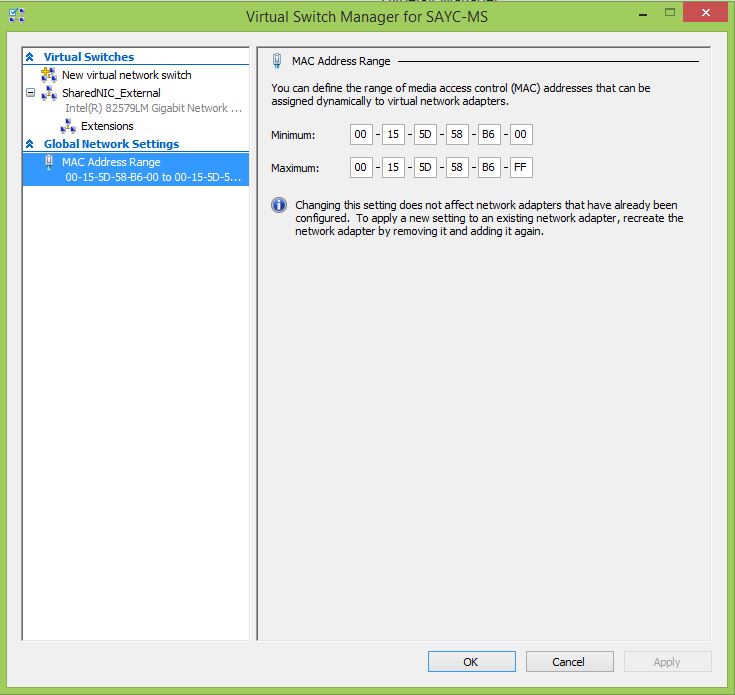The height and width of the screenshot is (695, 735).
Task: Click the Virtual Switch Manager title bar icon
Action: coord(16,15)
